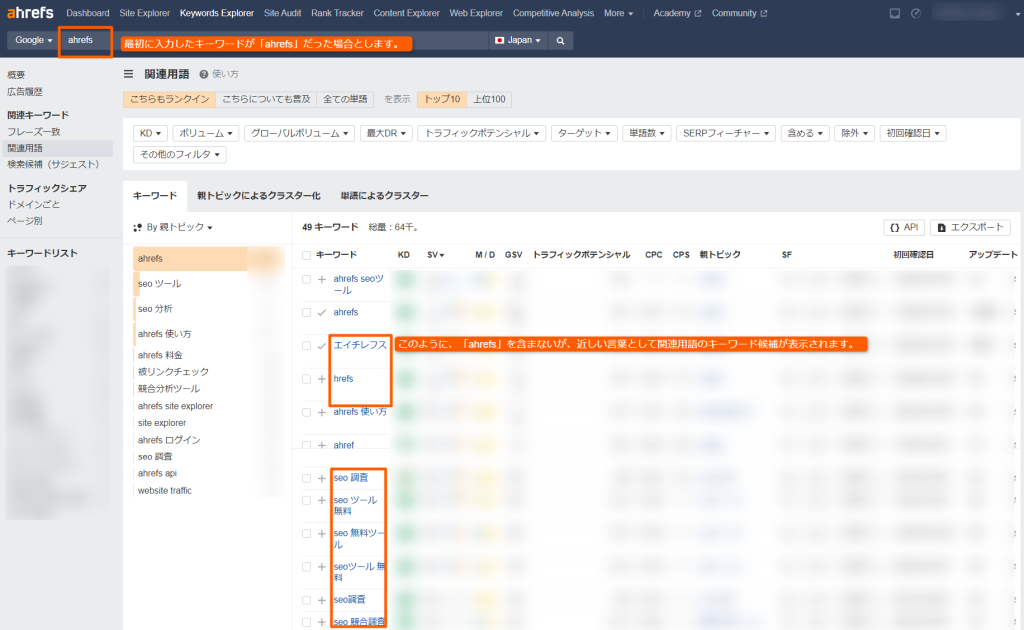Check the checkbox next to エイチレフス keyword
The height and width of the screenshot is (630, 1024).
pyautogui.click(x=307, y=345)
